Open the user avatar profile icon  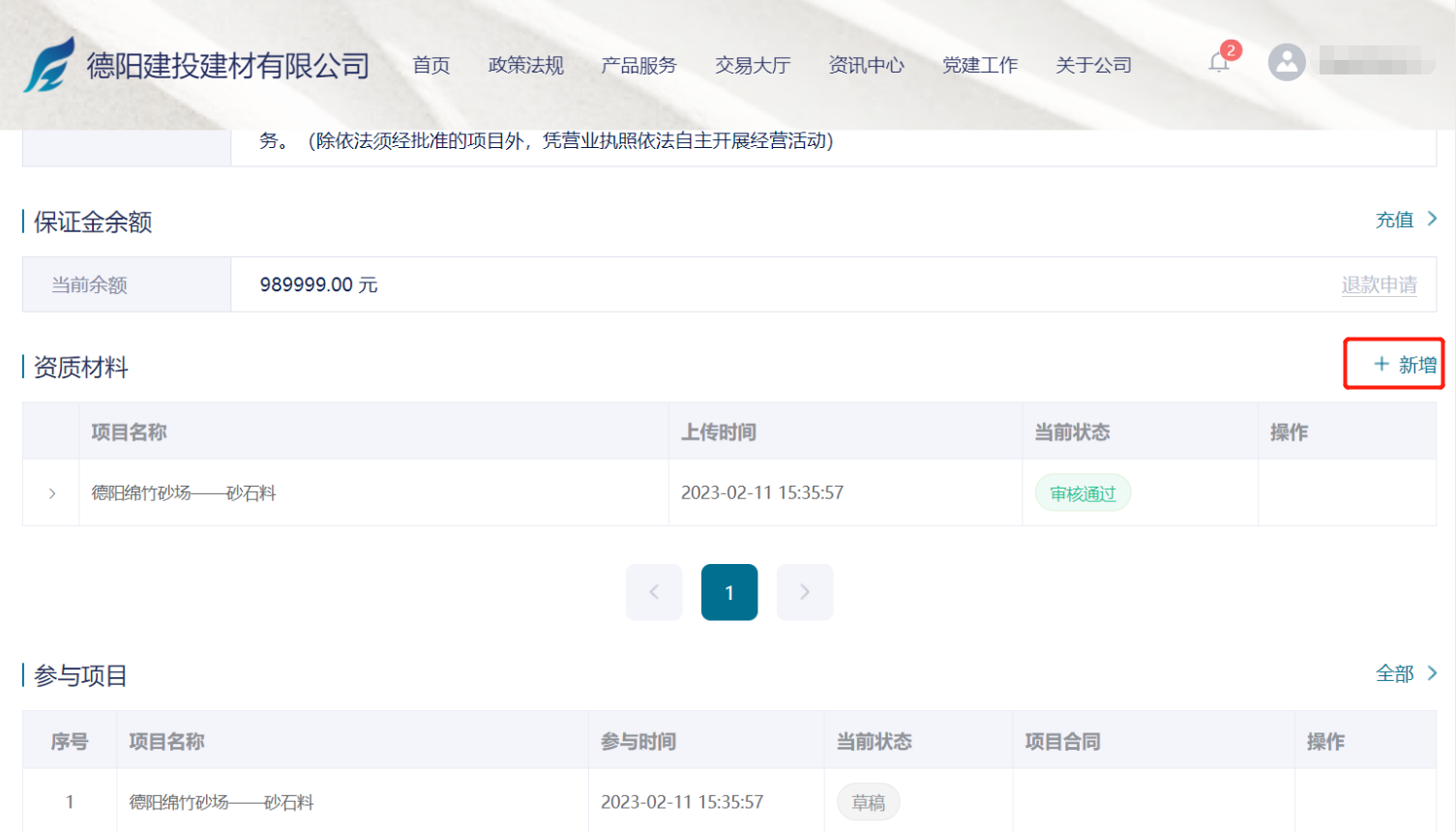pos(1287,63)
